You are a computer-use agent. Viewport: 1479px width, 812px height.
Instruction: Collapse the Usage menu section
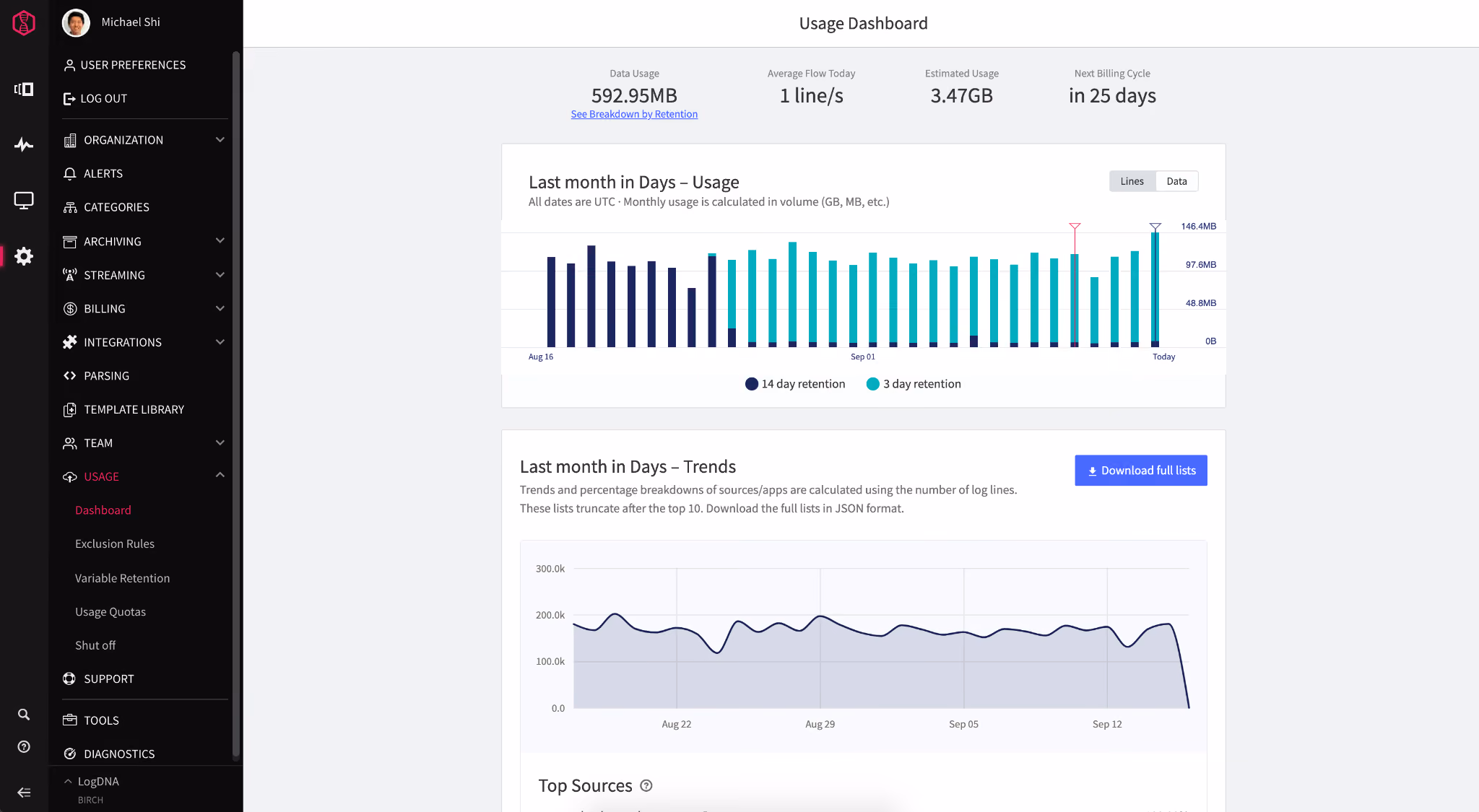[x=144, y=476]
